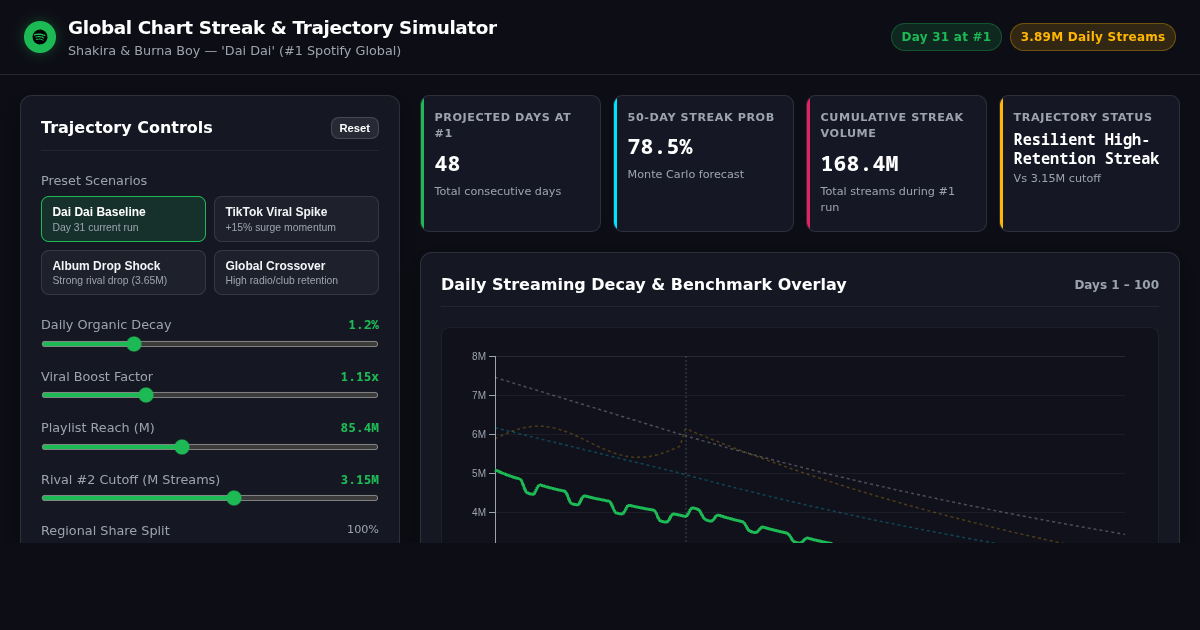Open the Projected Days at #1 card
Screen dimensions: 1200x630
(x=510, y=164)
